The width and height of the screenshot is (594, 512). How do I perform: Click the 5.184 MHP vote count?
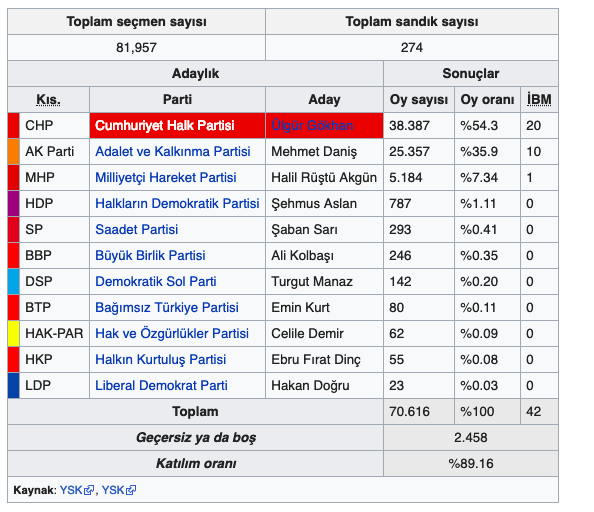tap(405, 177)
